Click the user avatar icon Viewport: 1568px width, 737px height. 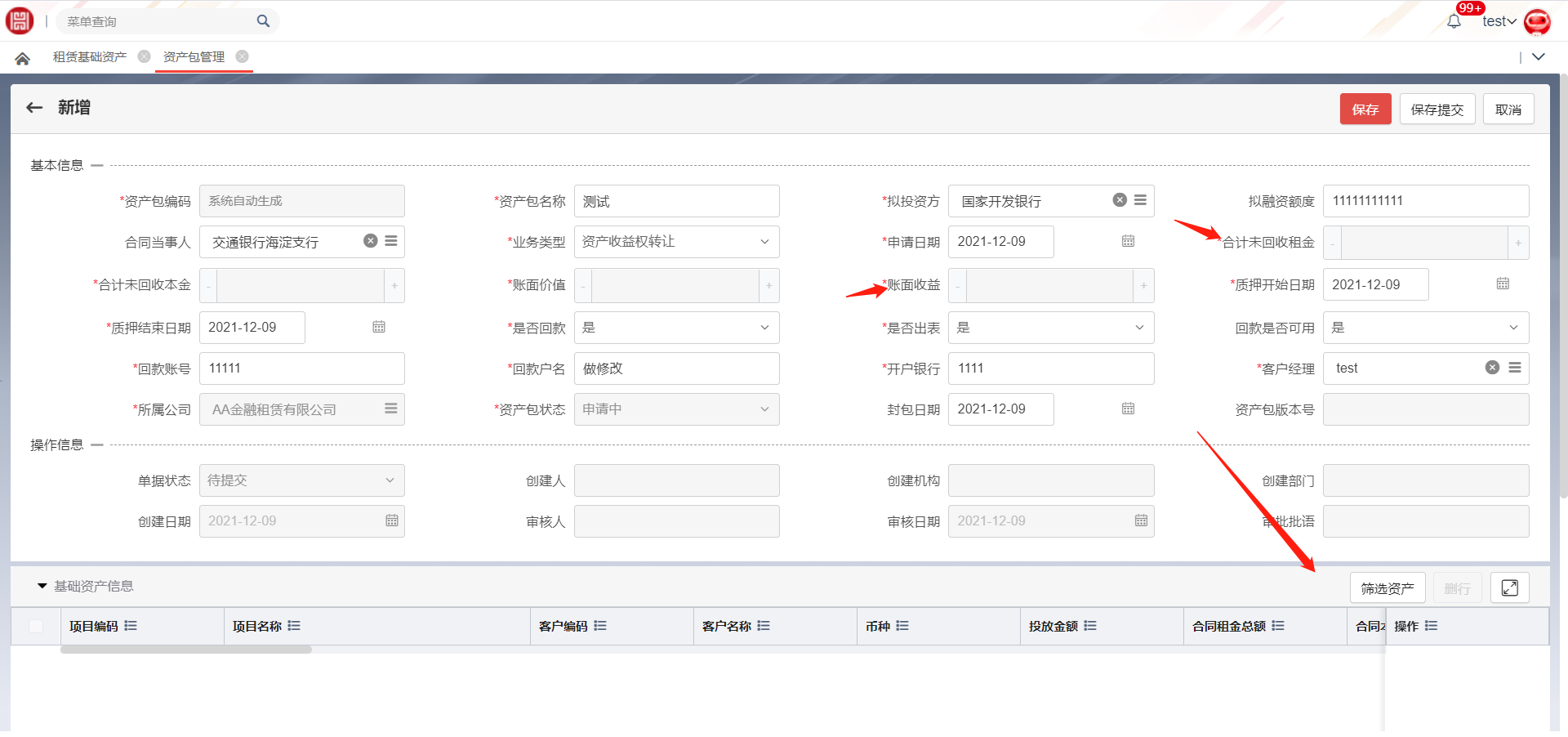point(1537,21)
